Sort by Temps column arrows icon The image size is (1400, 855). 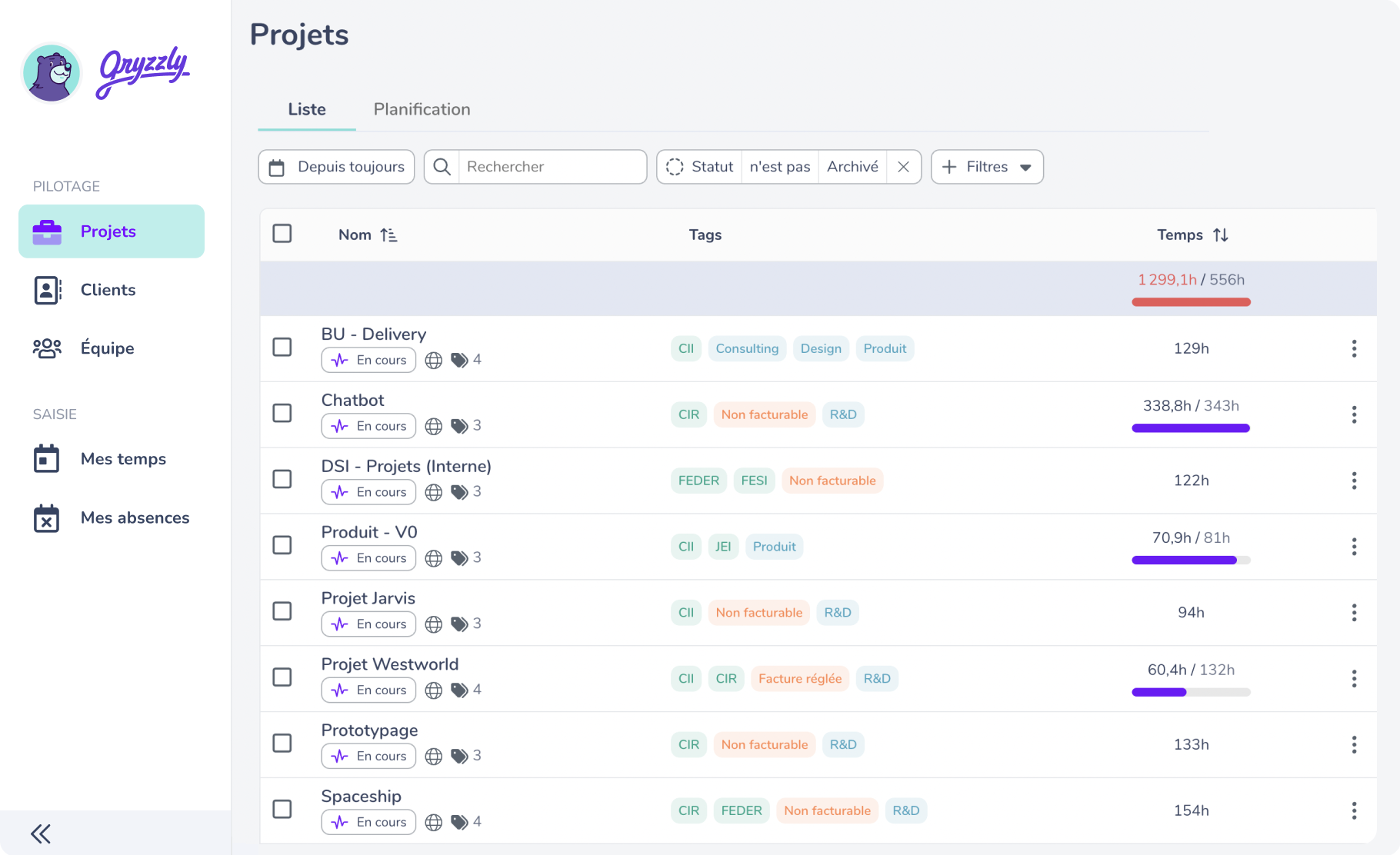click(1221, 235)
